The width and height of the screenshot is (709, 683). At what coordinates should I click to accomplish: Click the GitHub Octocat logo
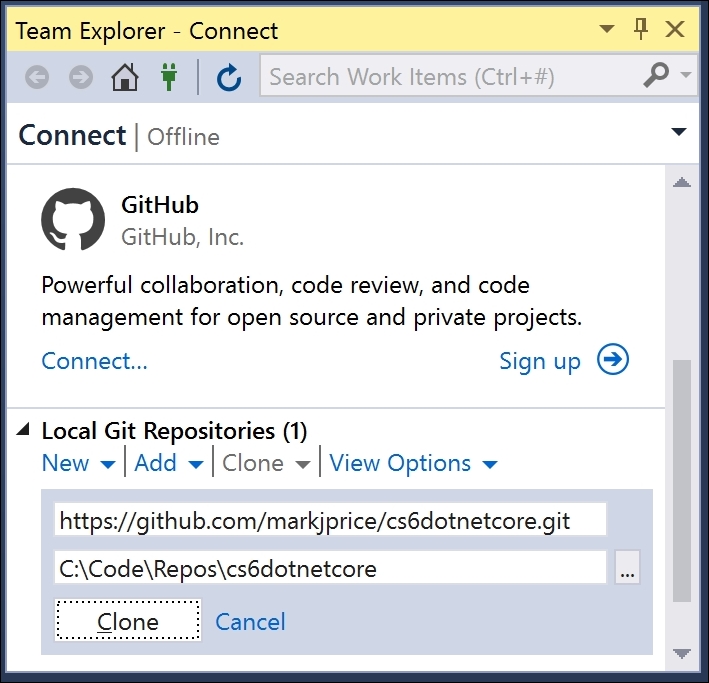point(73,219)
